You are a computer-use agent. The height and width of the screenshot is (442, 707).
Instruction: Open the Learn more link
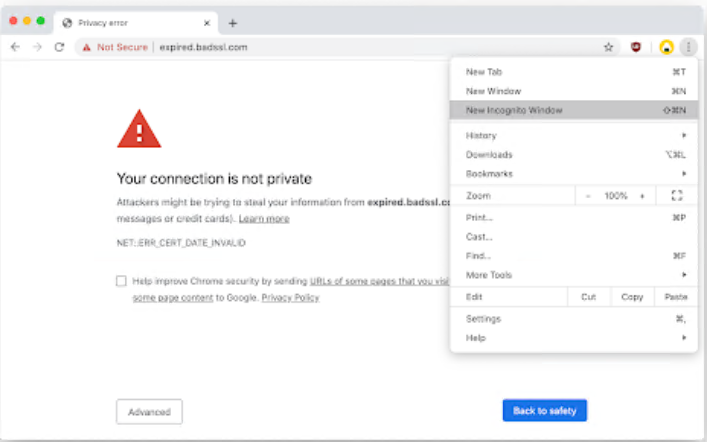[264, 219]
